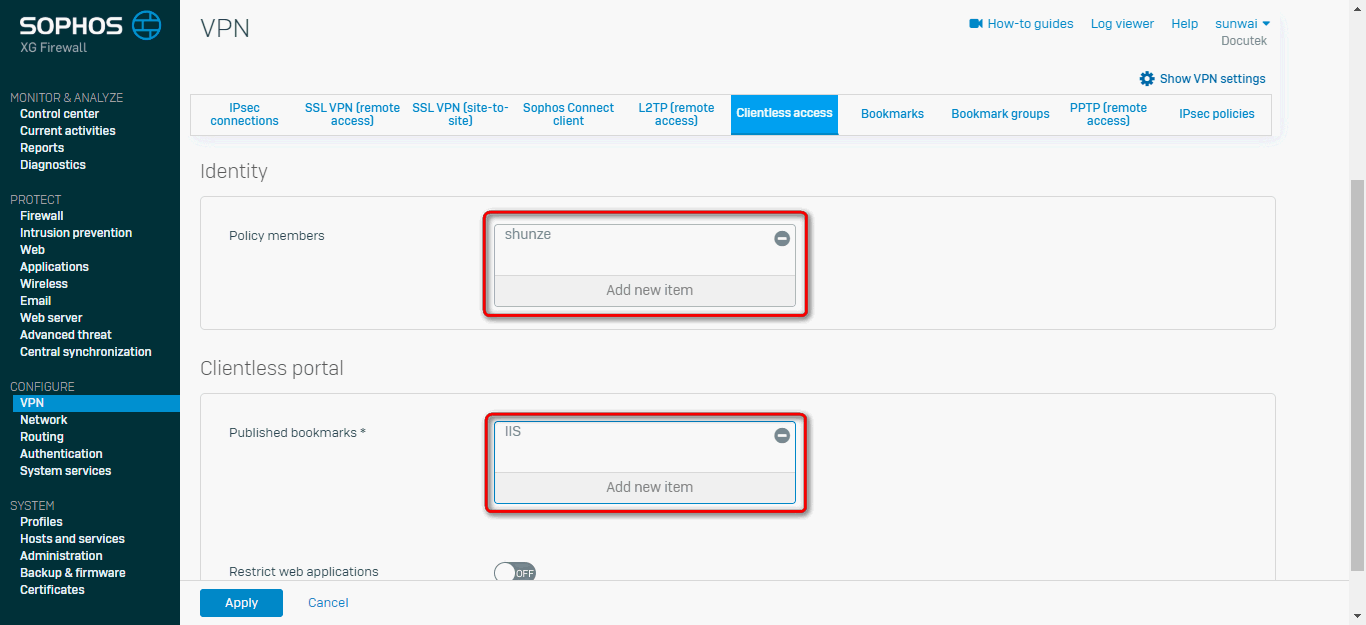Open Control center in sidebar

pos(60,114)
